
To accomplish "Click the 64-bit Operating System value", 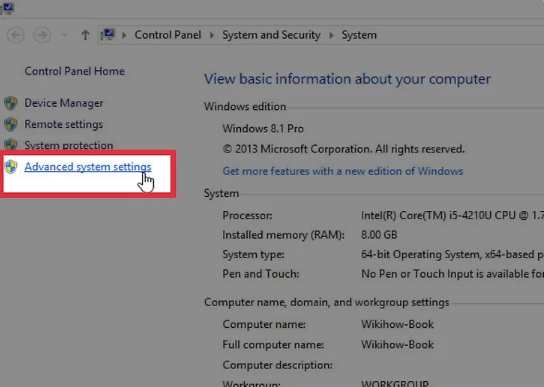I will coord(452,254).
